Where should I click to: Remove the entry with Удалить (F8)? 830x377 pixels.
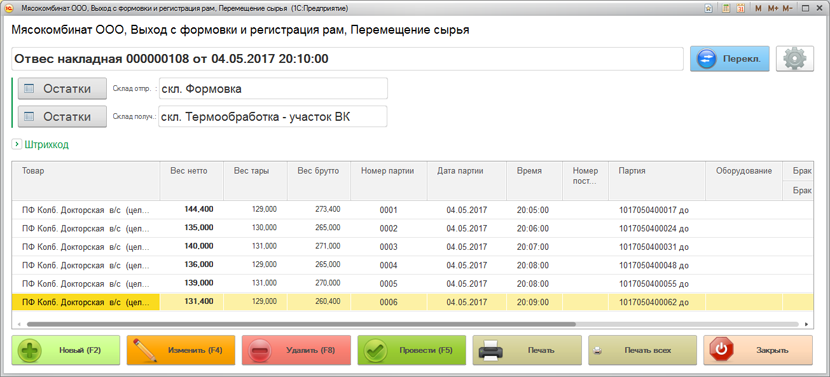(296, 350)
